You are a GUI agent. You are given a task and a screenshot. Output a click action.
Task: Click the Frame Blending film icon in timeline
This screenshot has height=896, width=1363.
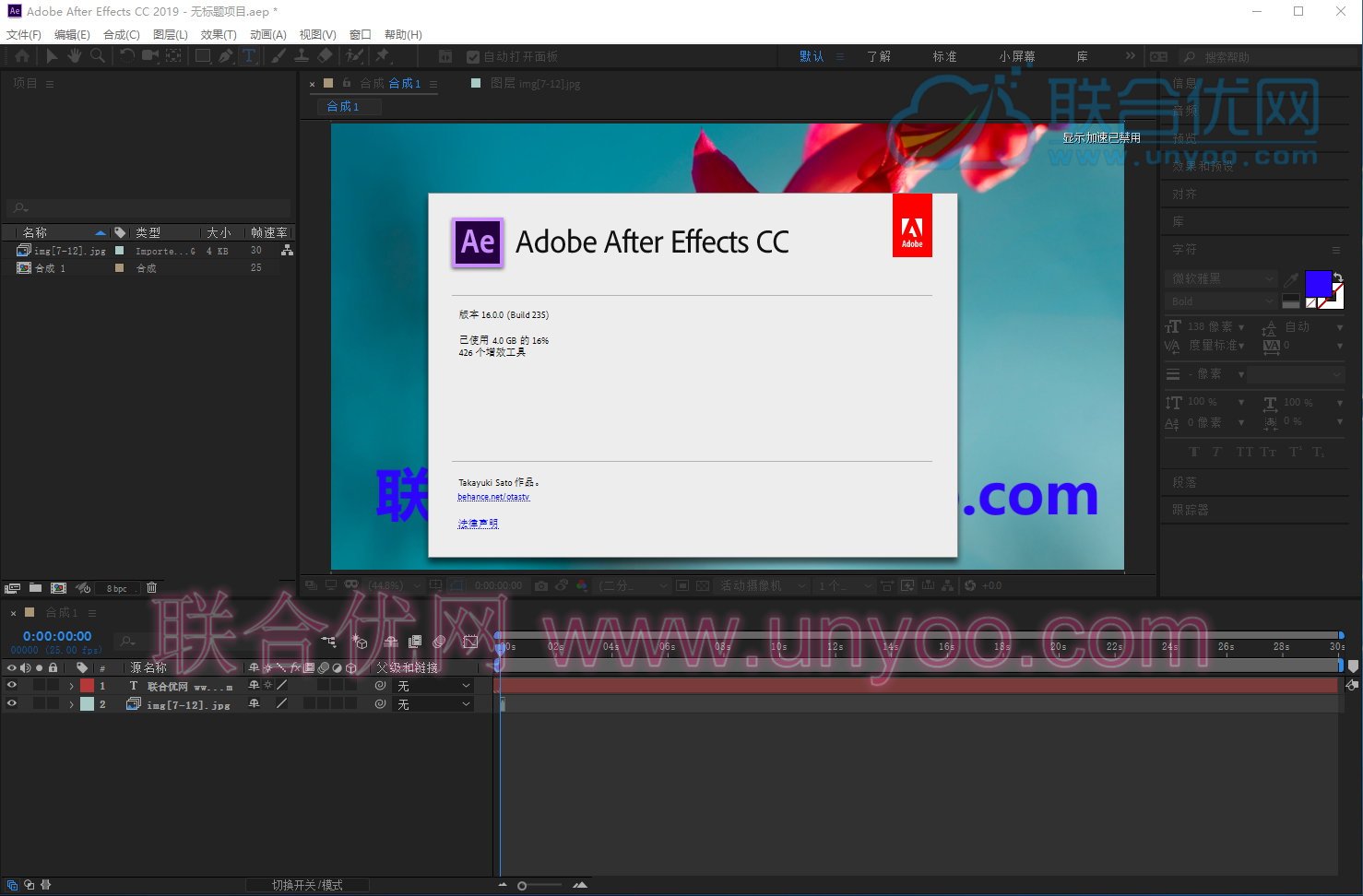(415, 642)
